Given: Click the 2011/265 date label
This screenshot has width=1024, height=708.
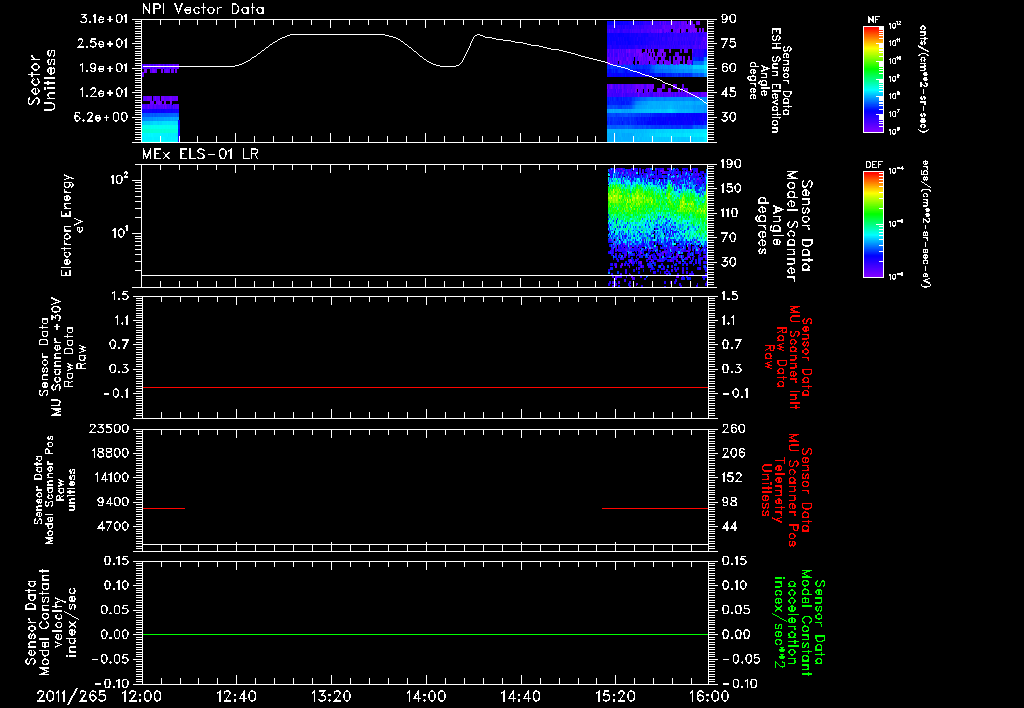Looking at the screenshot, I should (x=71, y=696).
